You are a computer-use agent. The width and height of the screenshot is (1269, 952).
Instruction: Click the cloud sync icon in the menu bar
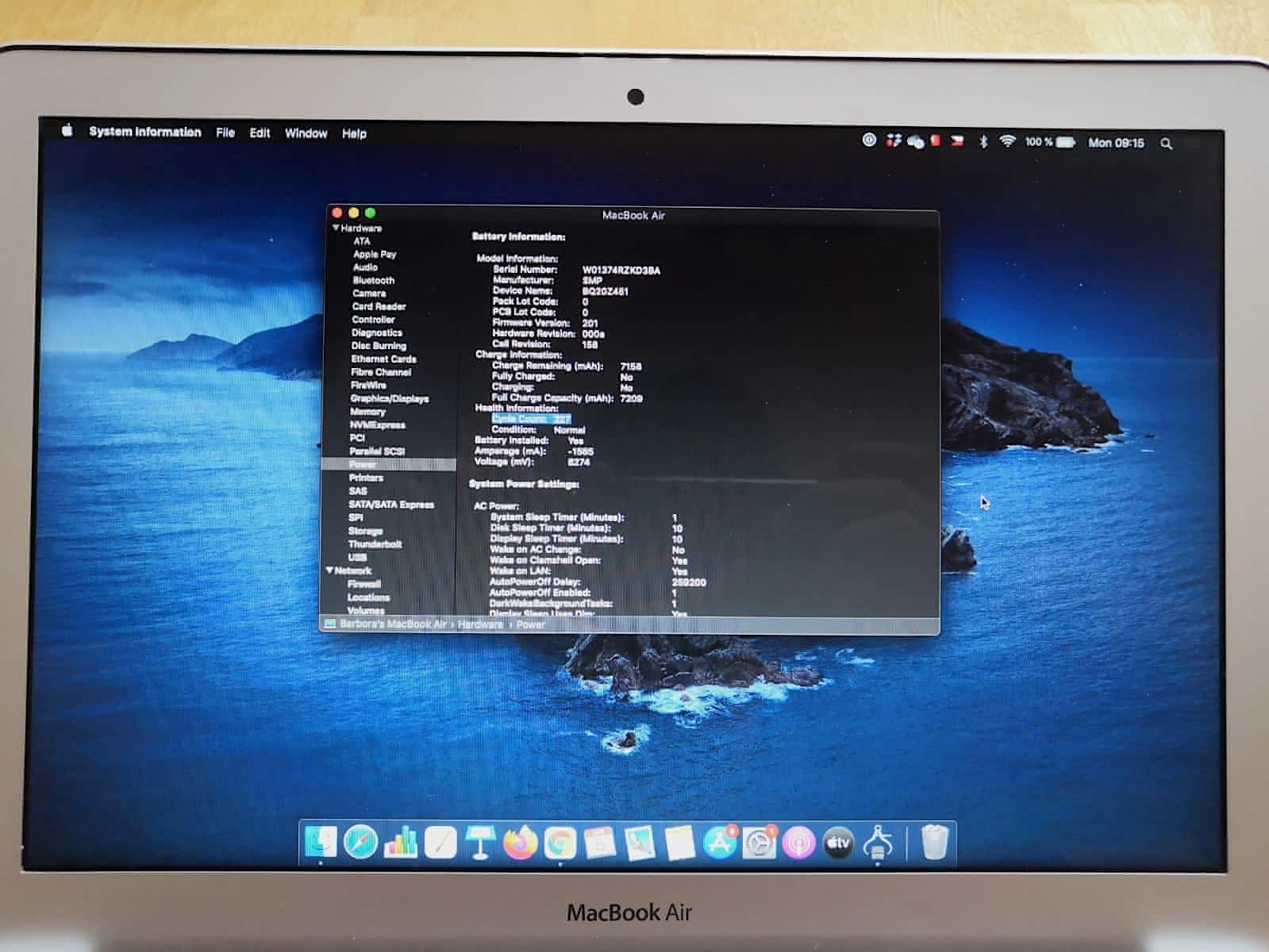pos(915,140)
